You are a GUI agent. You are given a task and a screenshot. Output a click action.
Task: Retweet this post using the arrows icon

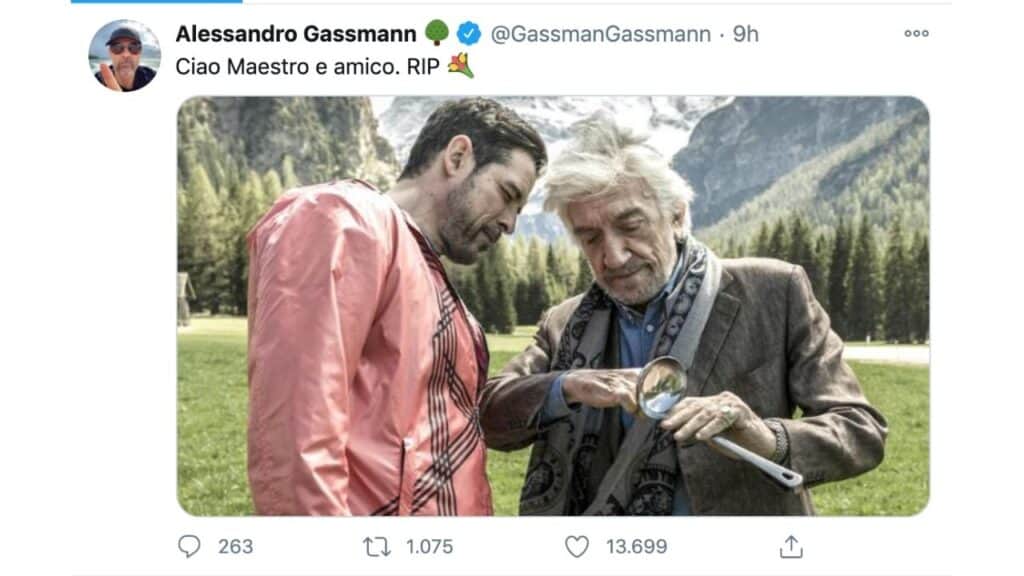[377, 547]
